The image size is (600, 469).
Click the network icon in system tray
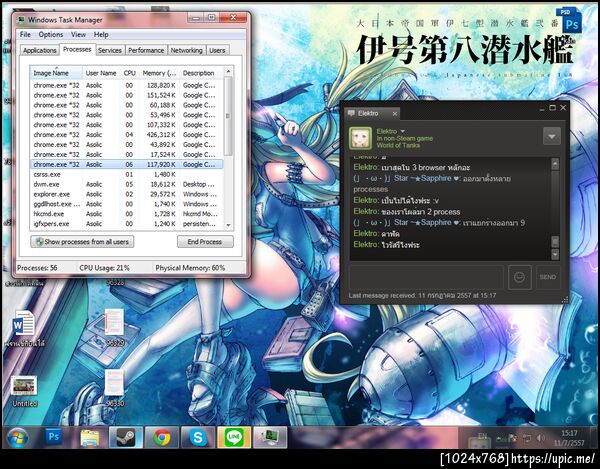pos(527,438)
